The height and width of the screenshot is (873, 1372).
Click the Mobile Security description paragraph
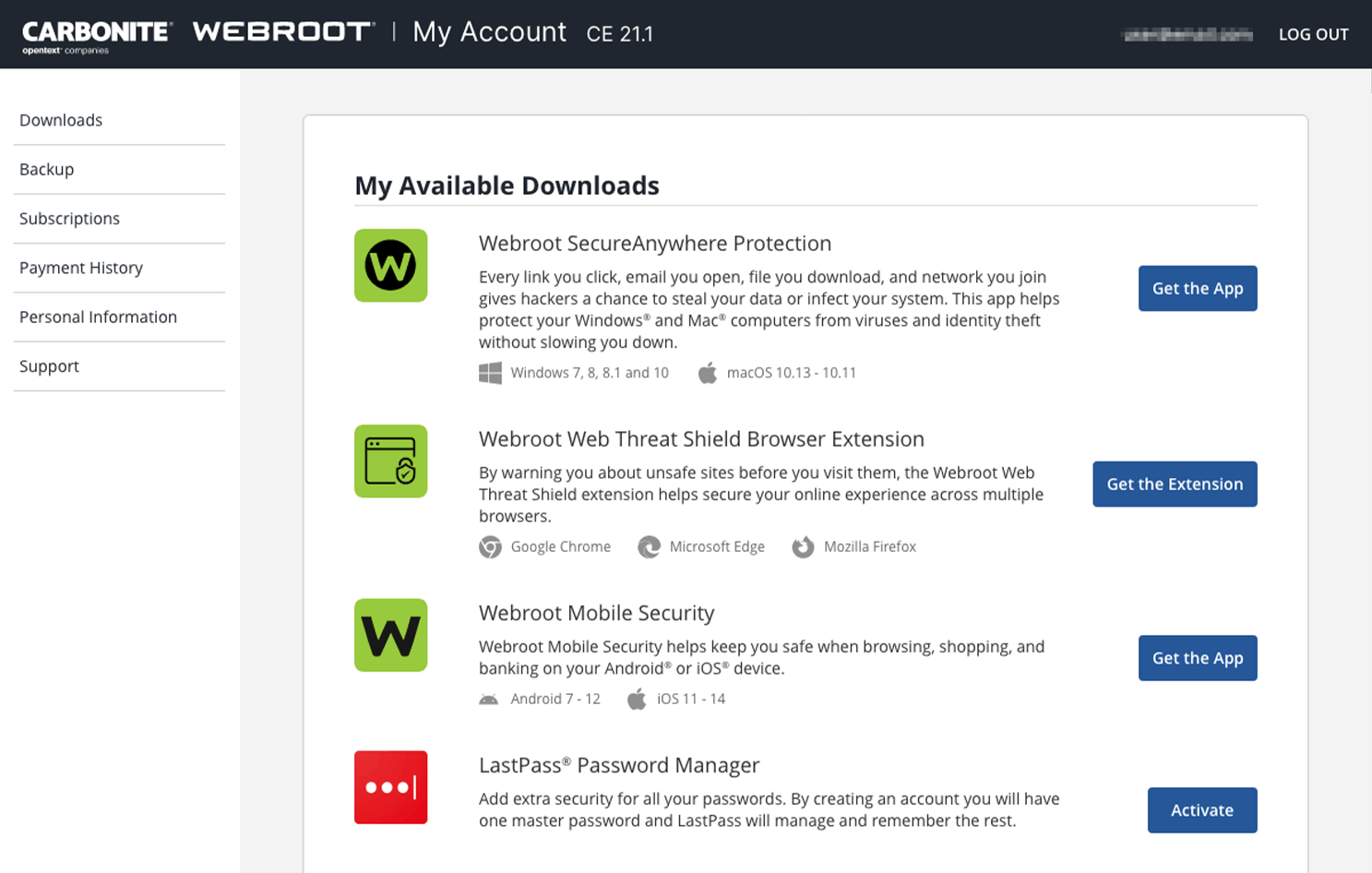click(762, 658)
